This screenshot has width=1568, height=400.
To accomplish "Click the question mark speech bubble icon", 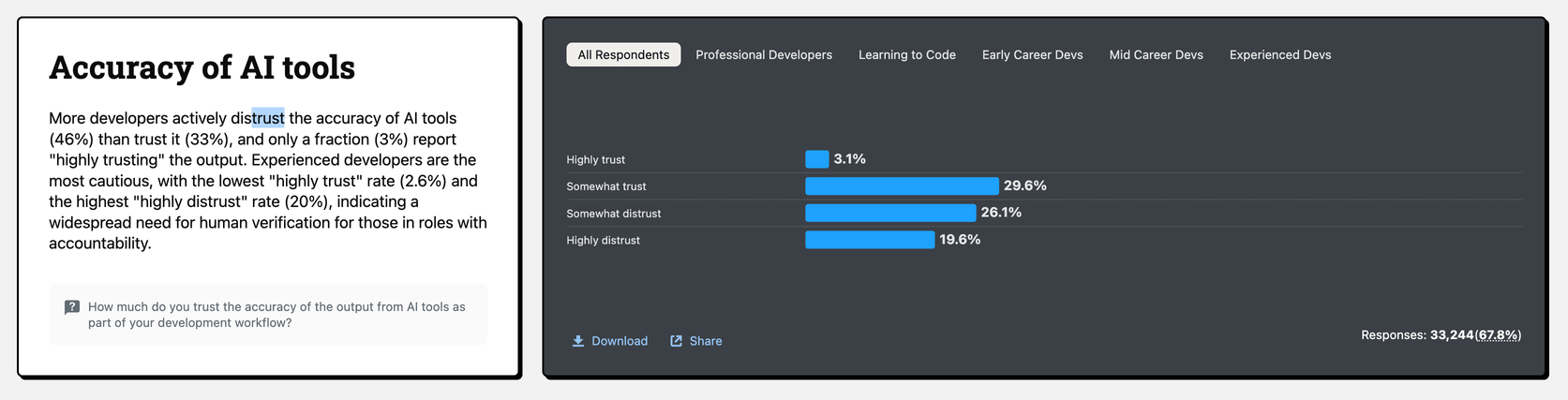I will coord(72,307).
